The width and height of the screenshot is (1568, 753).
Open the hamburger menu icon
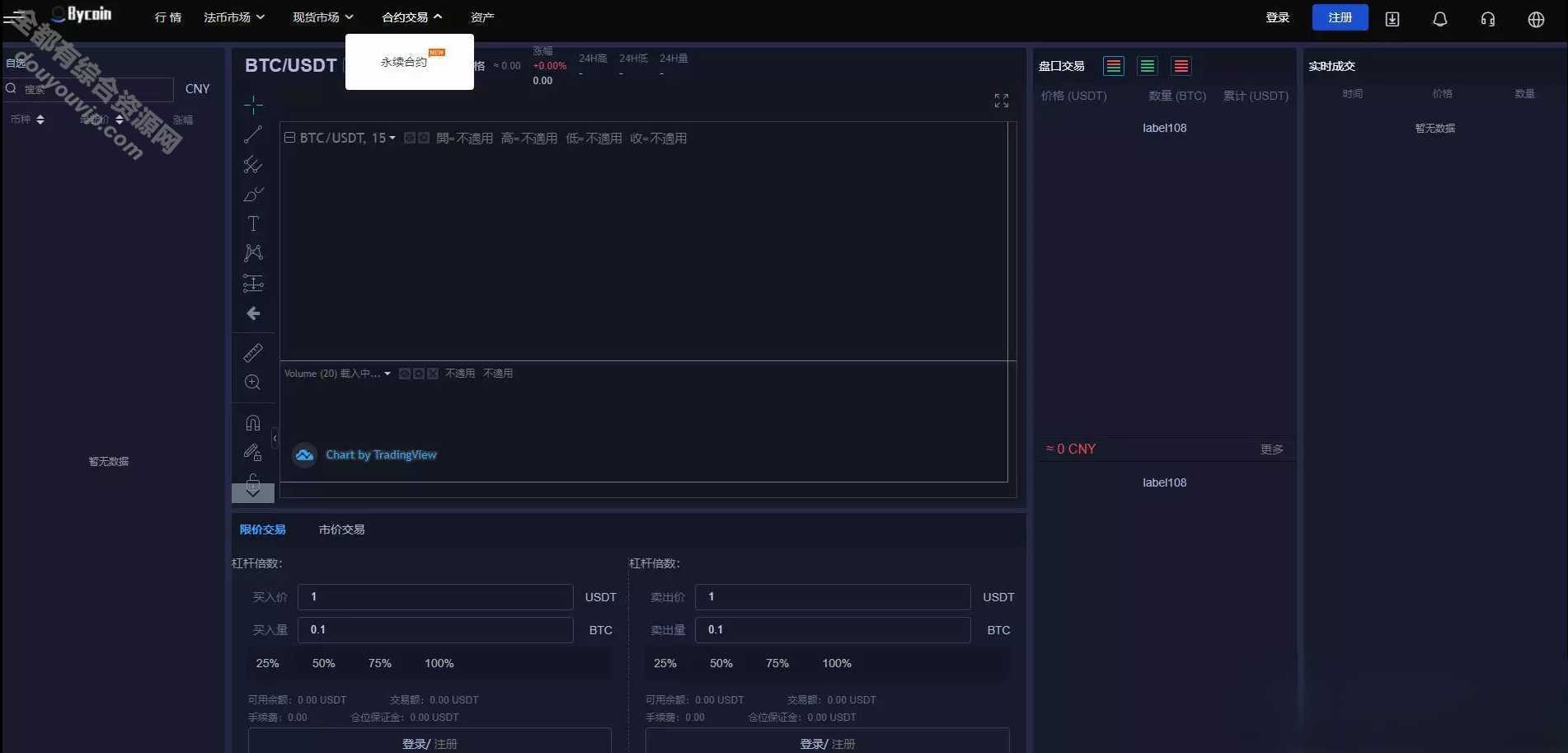point(14,16)
